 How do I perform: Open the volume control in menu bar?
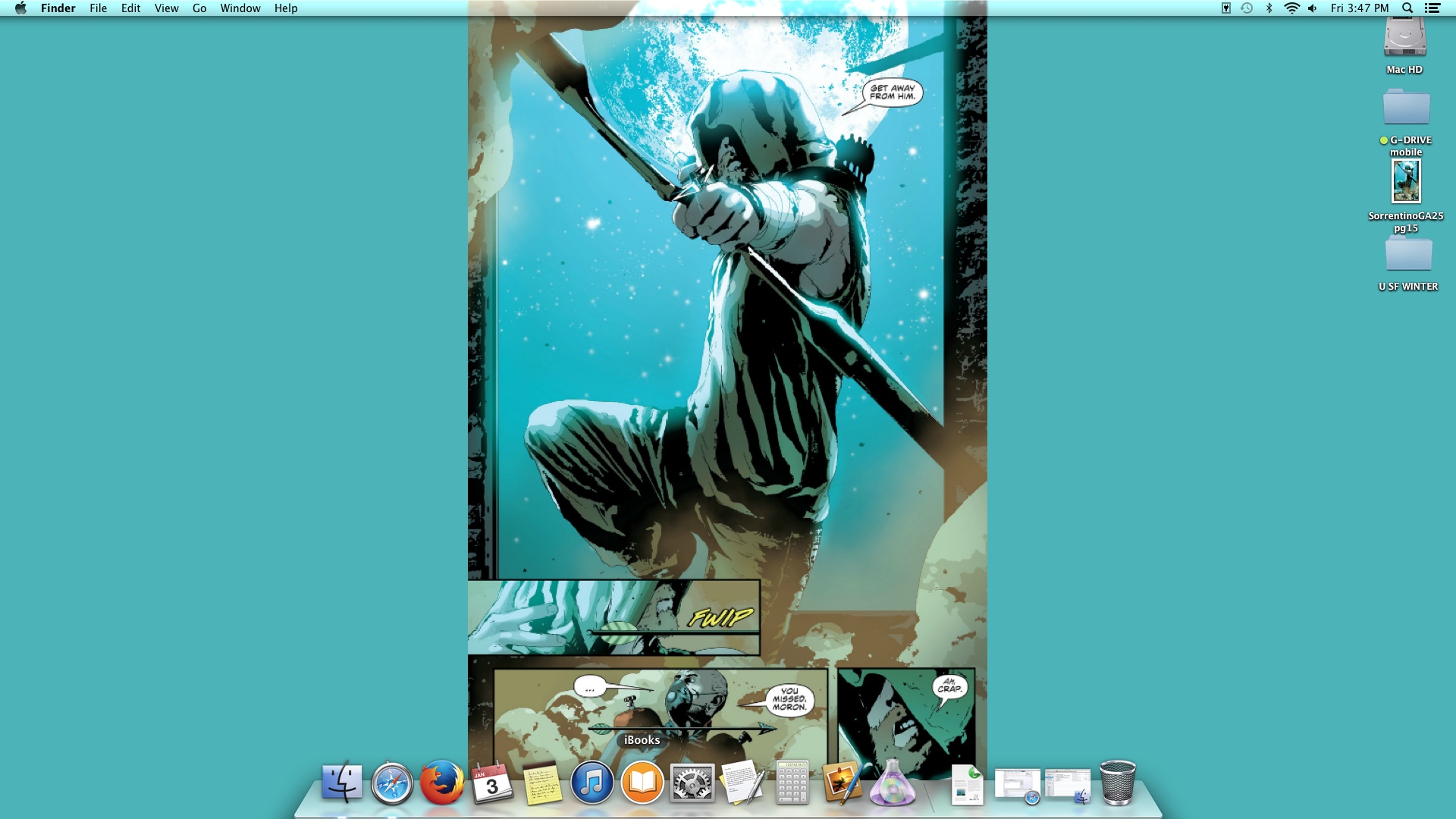(1313, 8)
